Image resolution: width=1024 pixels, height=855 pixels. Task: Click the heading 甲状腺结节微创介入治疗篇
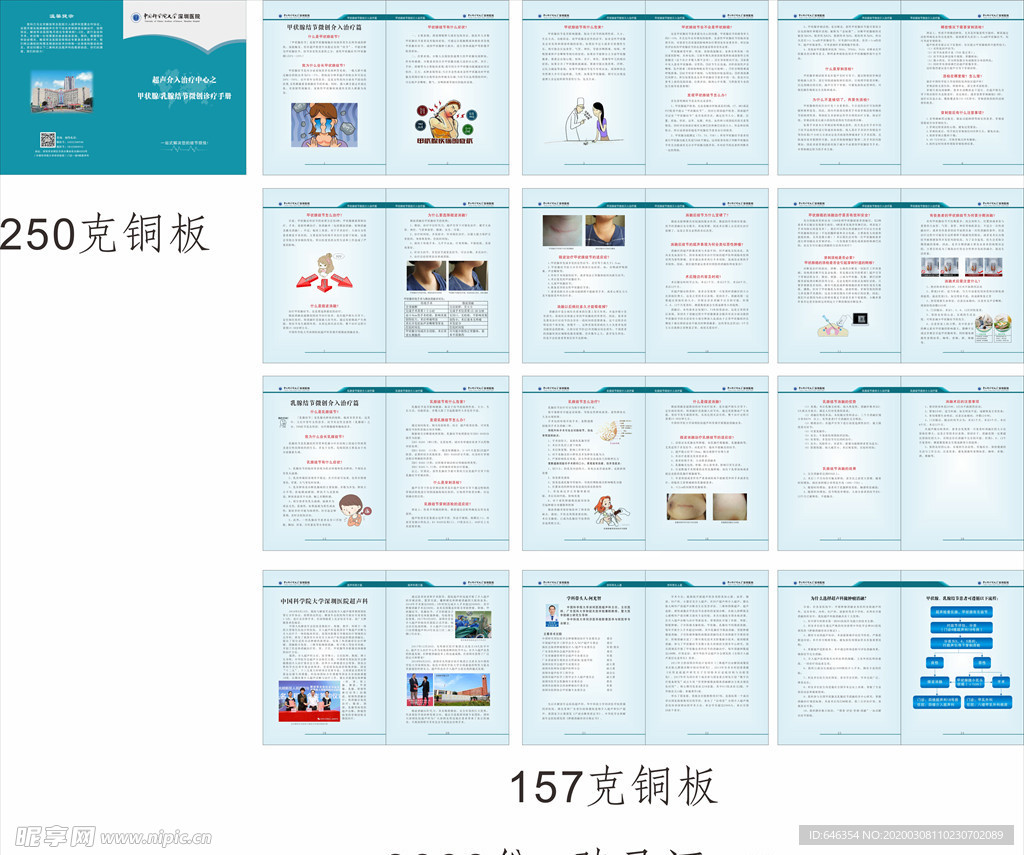click(324, 27)
